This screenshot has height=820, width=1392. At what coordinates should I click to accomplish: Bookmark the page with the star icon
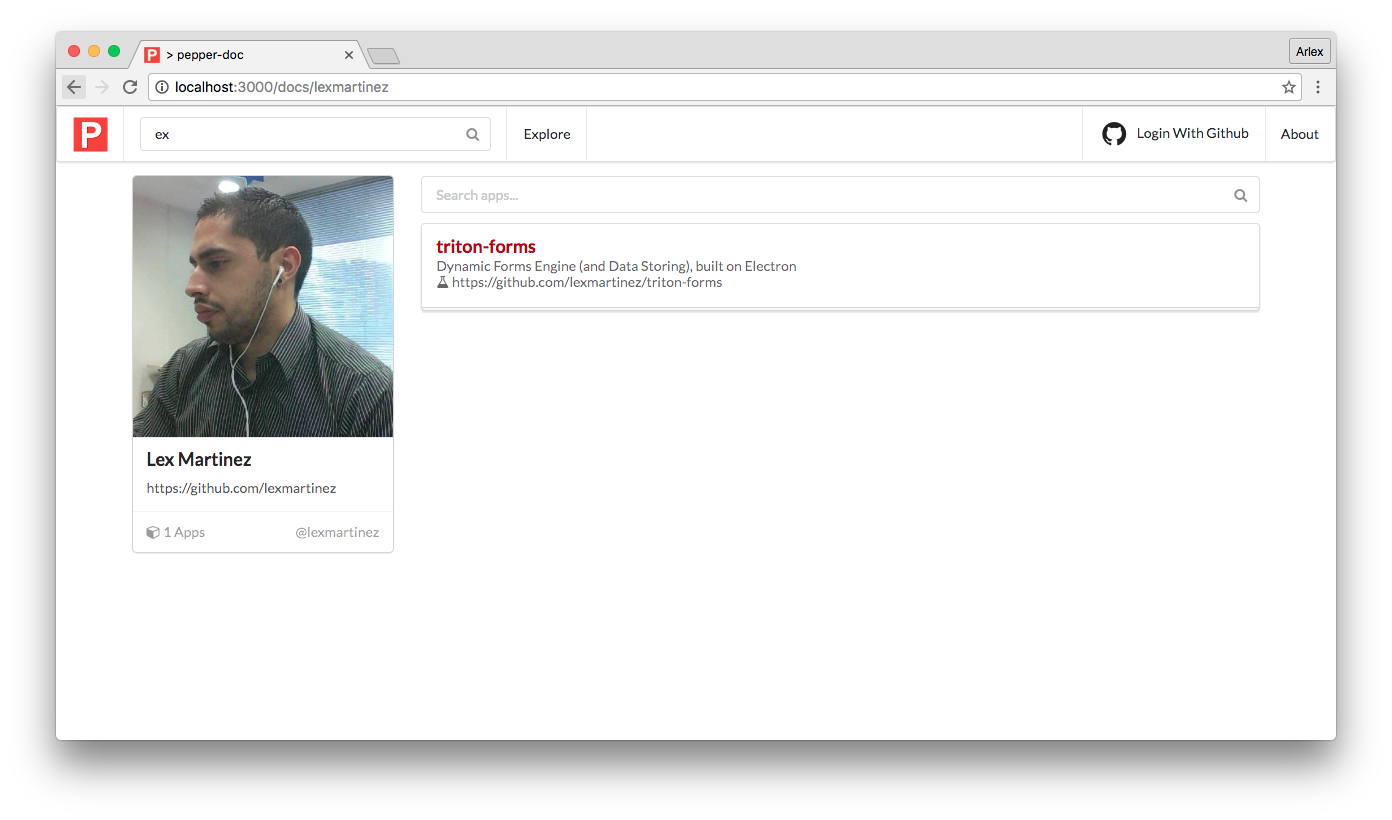[x=1289, y=87]
